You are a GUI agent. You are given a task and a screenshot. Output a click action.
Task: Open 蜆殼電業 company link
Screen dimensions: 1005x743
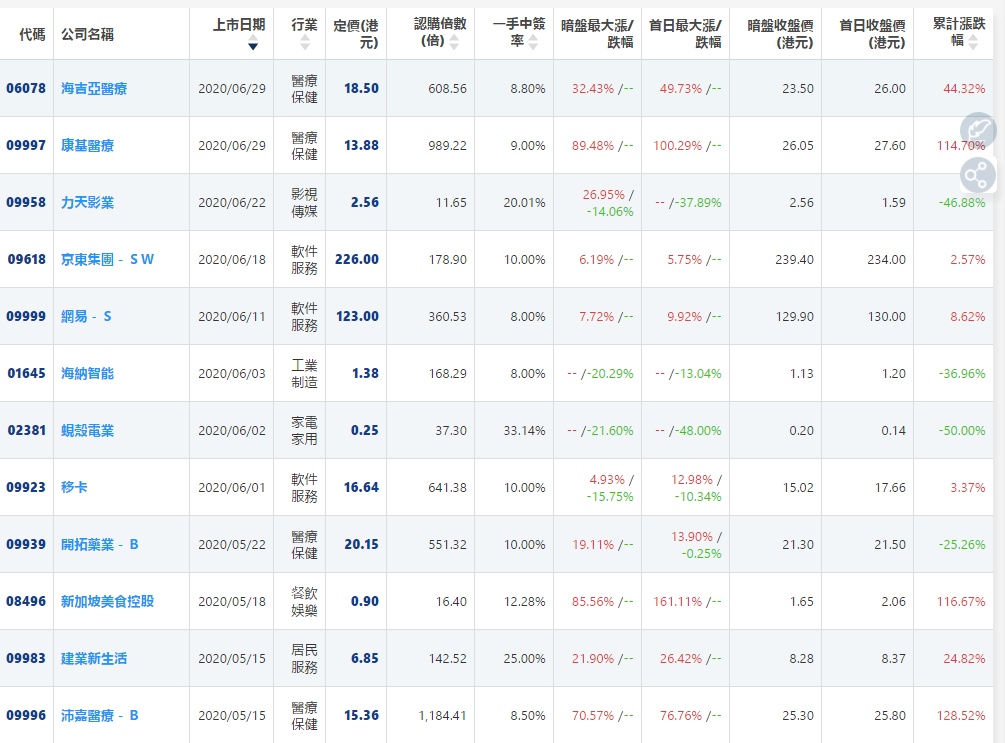click(87, 430)
